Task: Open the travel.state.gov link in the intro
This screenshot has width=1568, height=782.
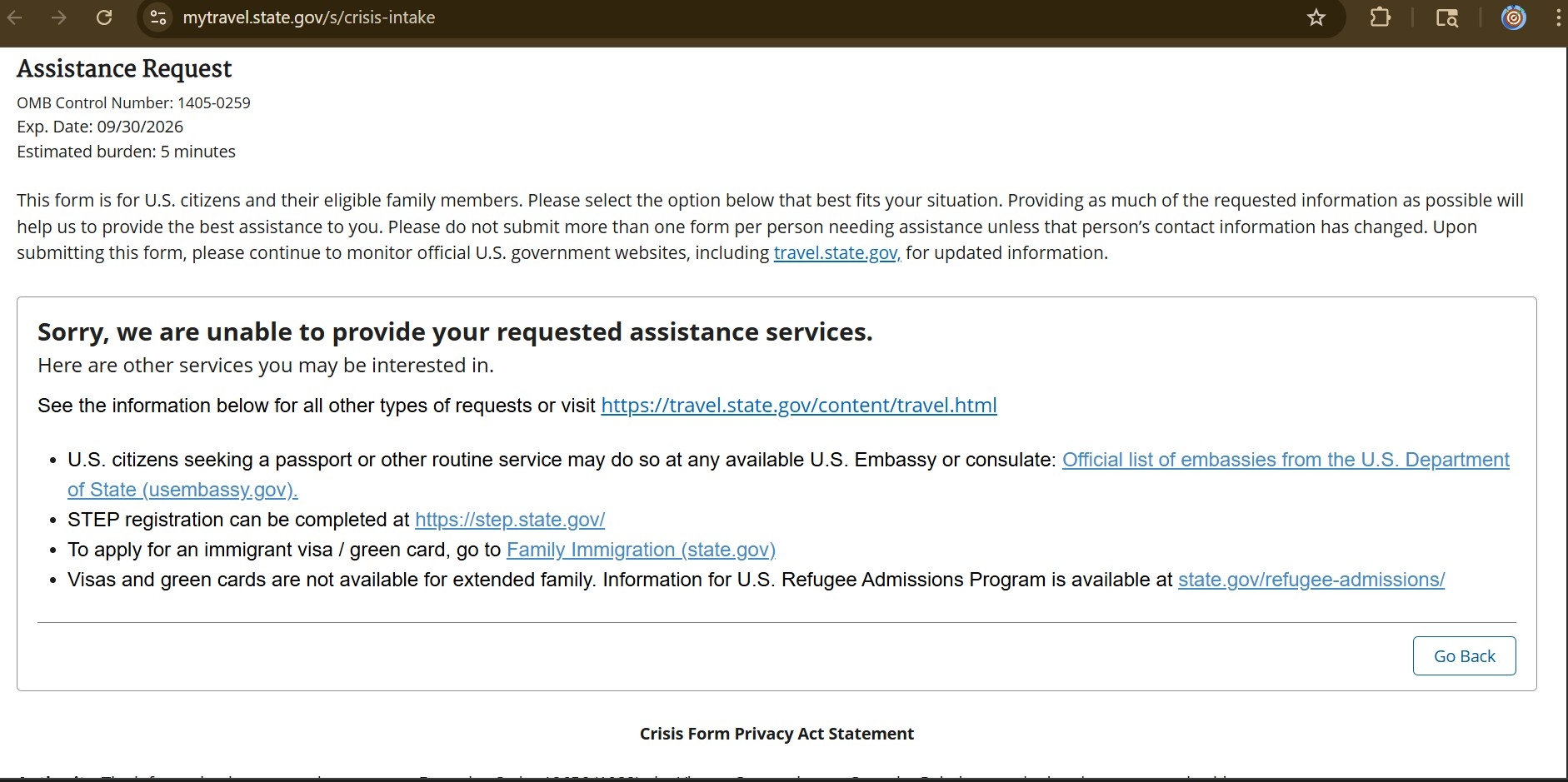Action: coord(836,253)
